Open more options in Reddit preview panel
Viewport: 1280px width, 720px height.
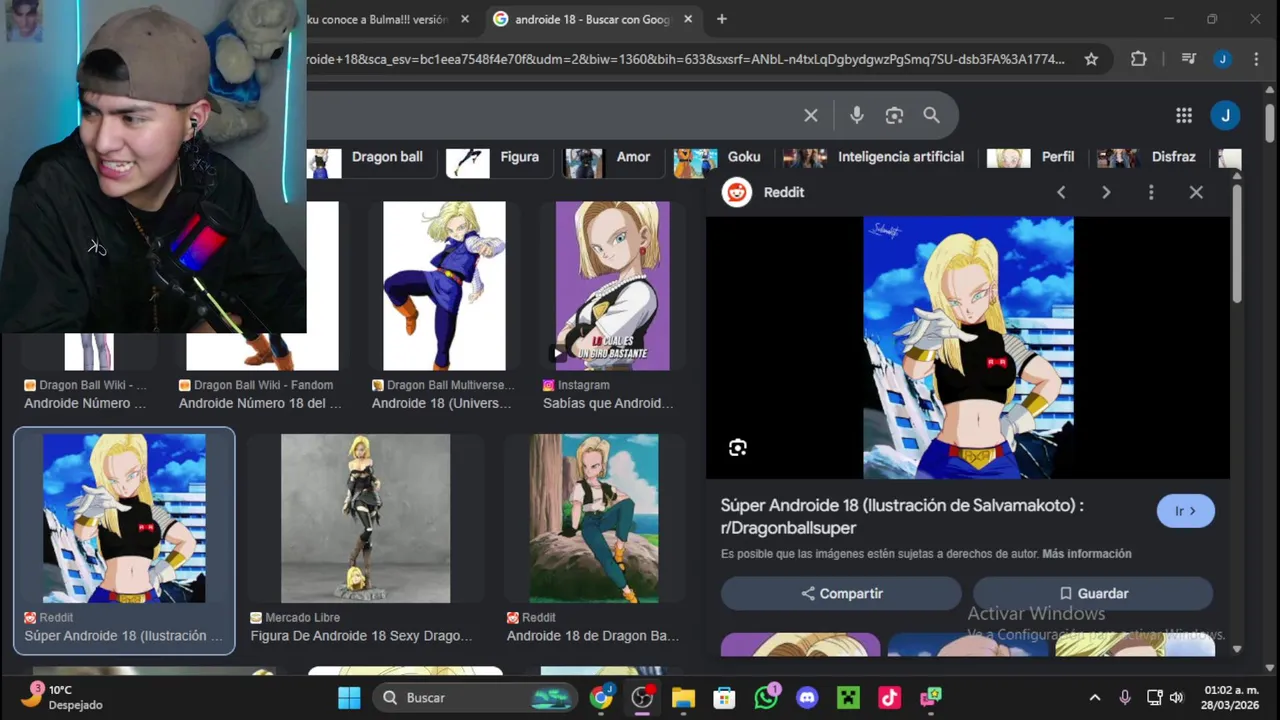pos(1151,192)
